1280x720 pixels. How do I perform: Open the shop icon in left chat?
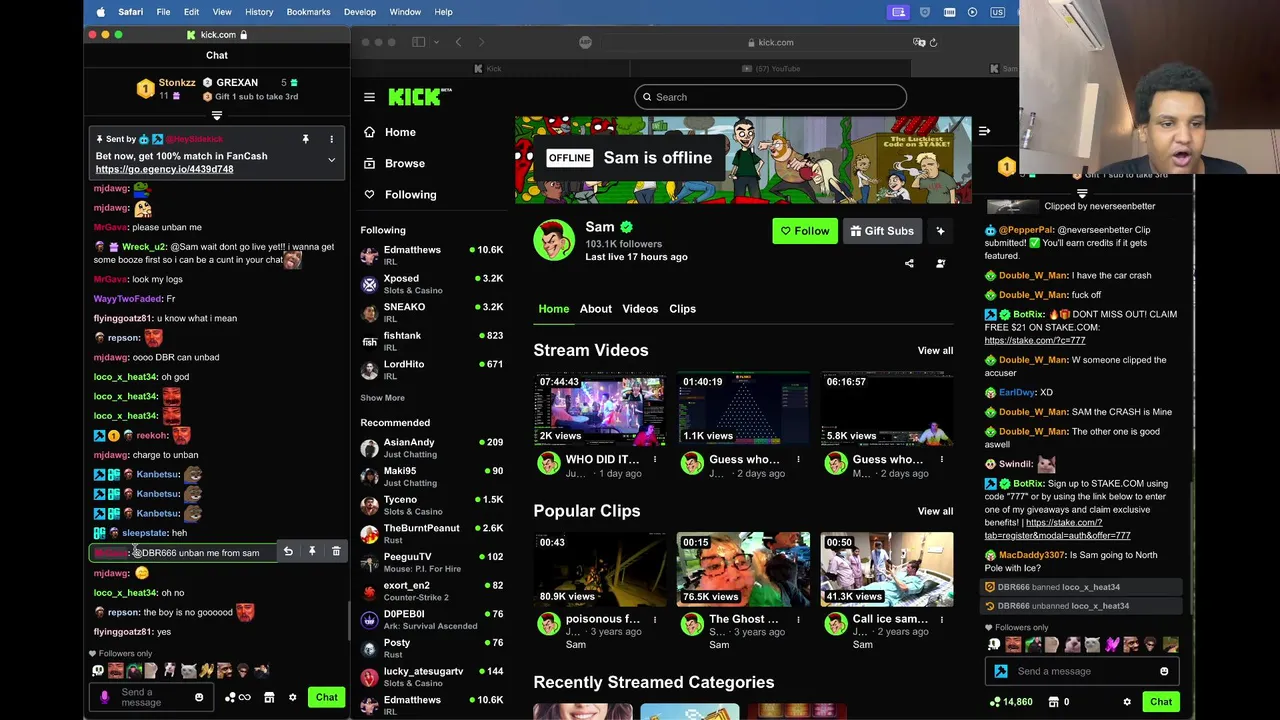click(269, 698)
